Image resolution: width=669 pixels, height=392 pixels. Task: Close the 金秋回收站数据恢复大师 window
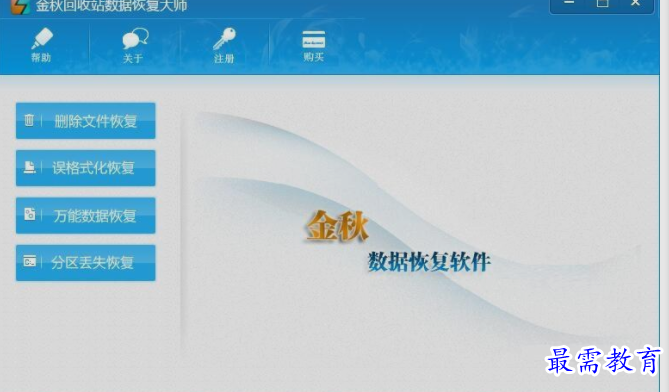[x=635, y=4]
